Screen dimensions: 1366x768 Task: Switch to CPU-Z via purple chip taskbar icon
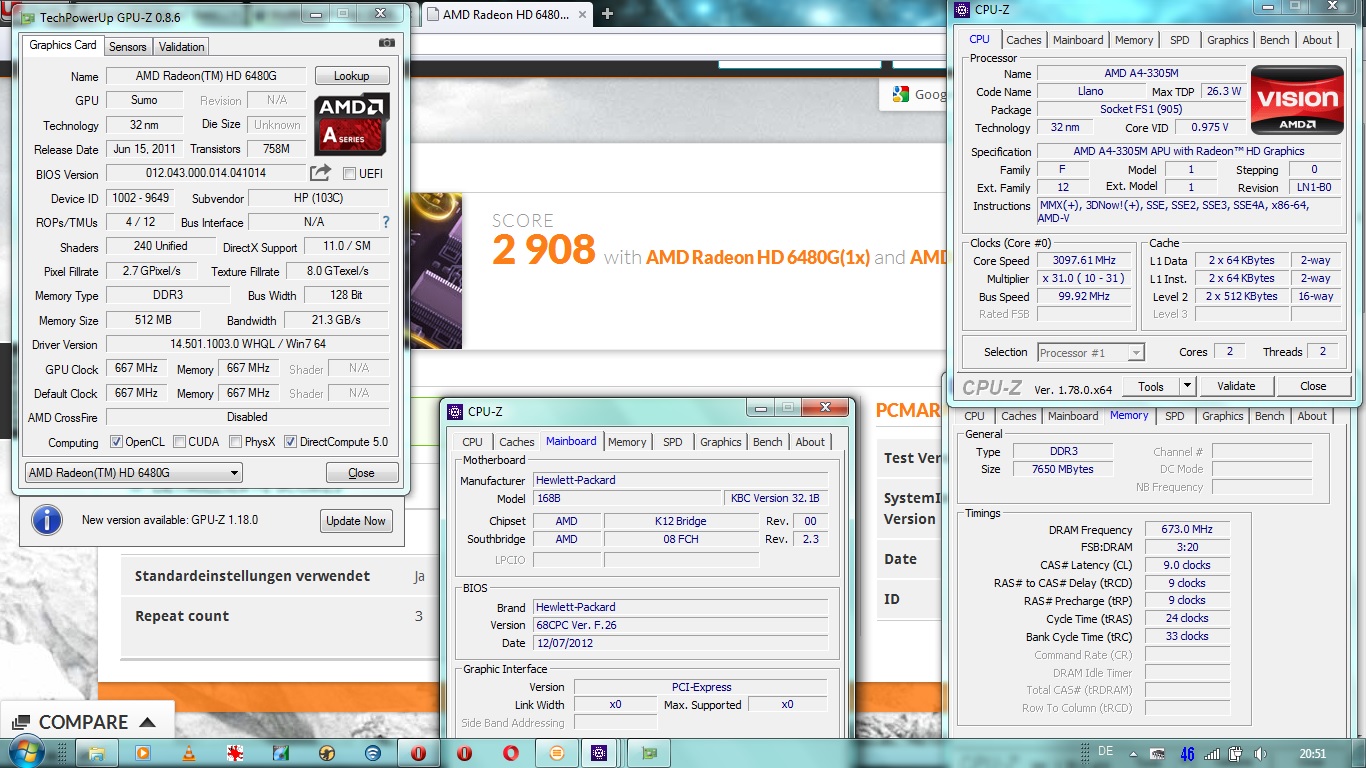coord(599,753)
